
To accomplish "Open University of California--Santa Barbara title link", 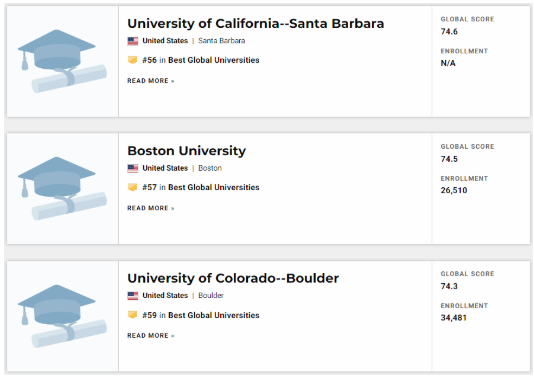I will click(x=256, y=23).
